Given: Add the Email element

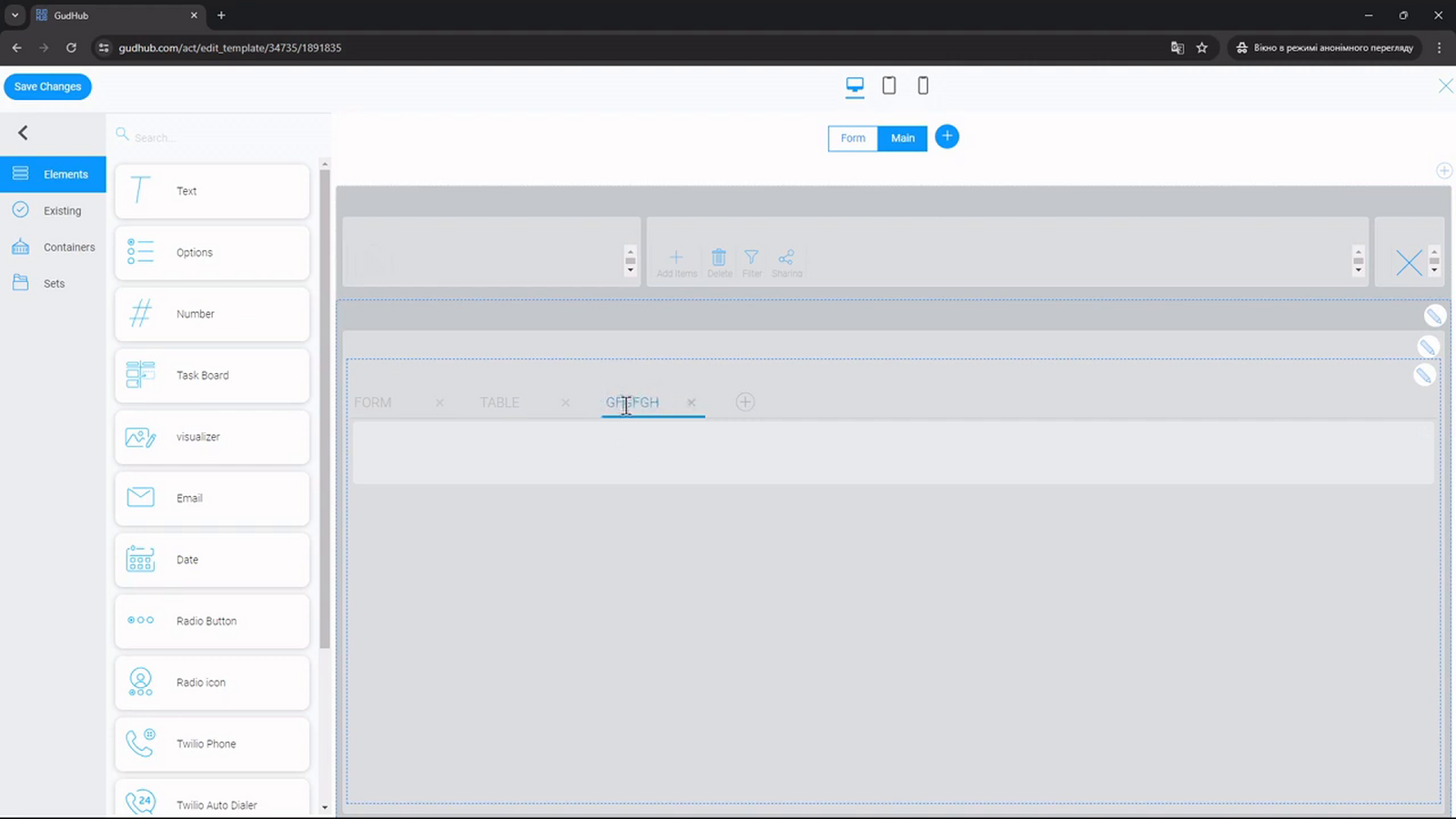Looking at the screenshot, I should click(x=212, y=499).
